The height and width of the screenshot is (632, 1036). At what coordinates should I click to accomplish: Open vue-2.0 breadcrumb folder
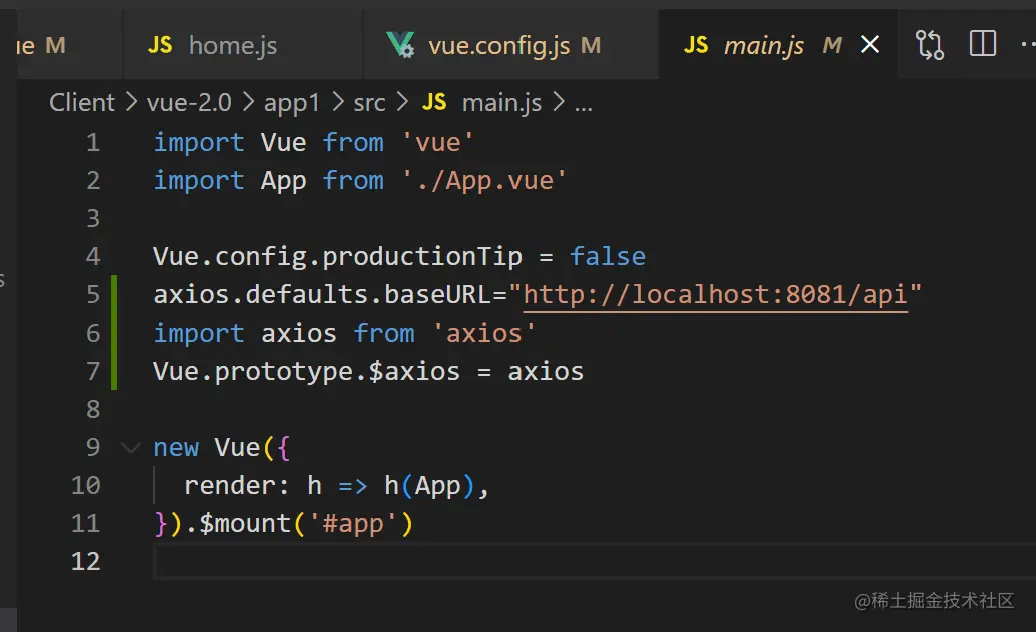[x=189, y=102]
